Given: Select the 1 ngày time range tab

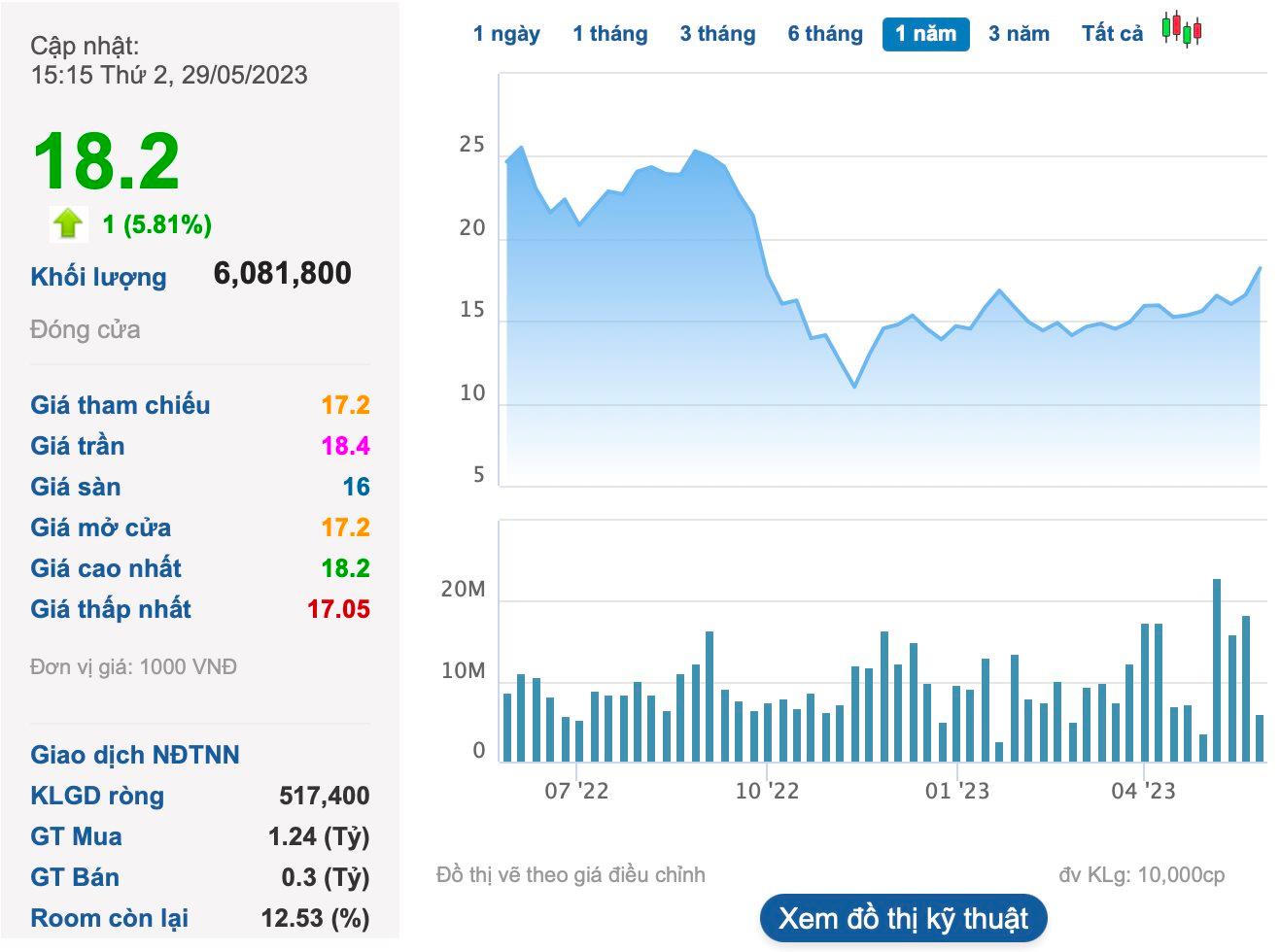Looking at the screenshot, I should click(506, 34).
